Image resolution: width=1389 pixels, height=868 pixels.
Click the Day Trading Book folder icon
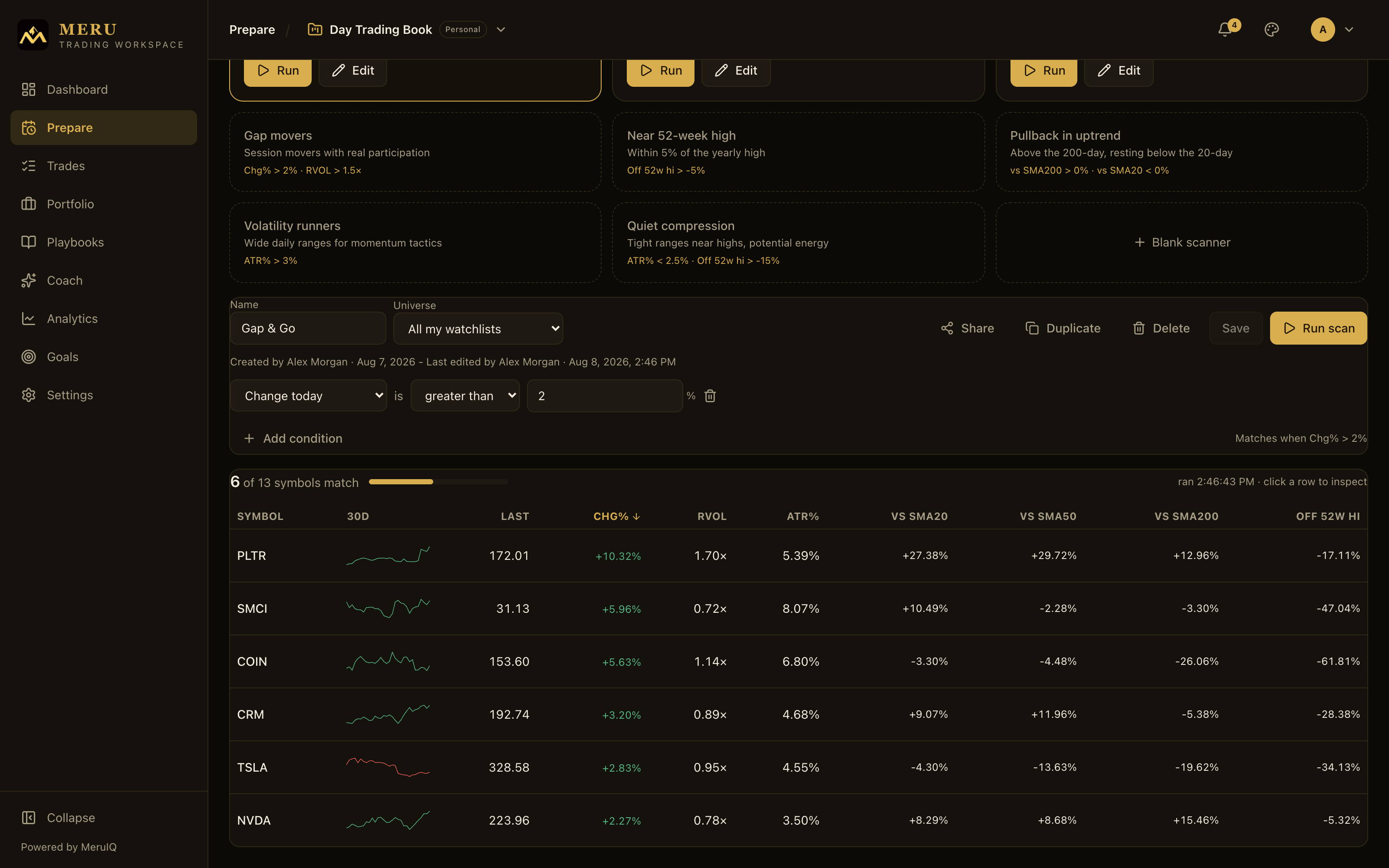[x=315, y=29]
